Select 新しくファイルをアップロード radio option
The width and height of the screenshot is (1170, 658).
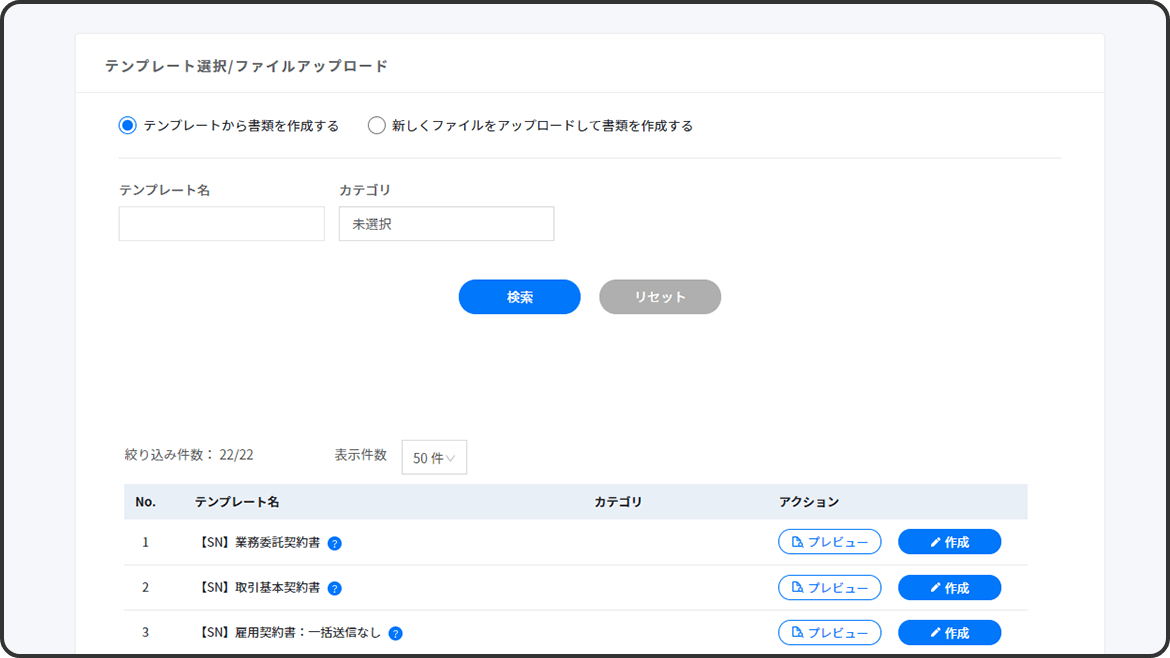click(377, 126)
